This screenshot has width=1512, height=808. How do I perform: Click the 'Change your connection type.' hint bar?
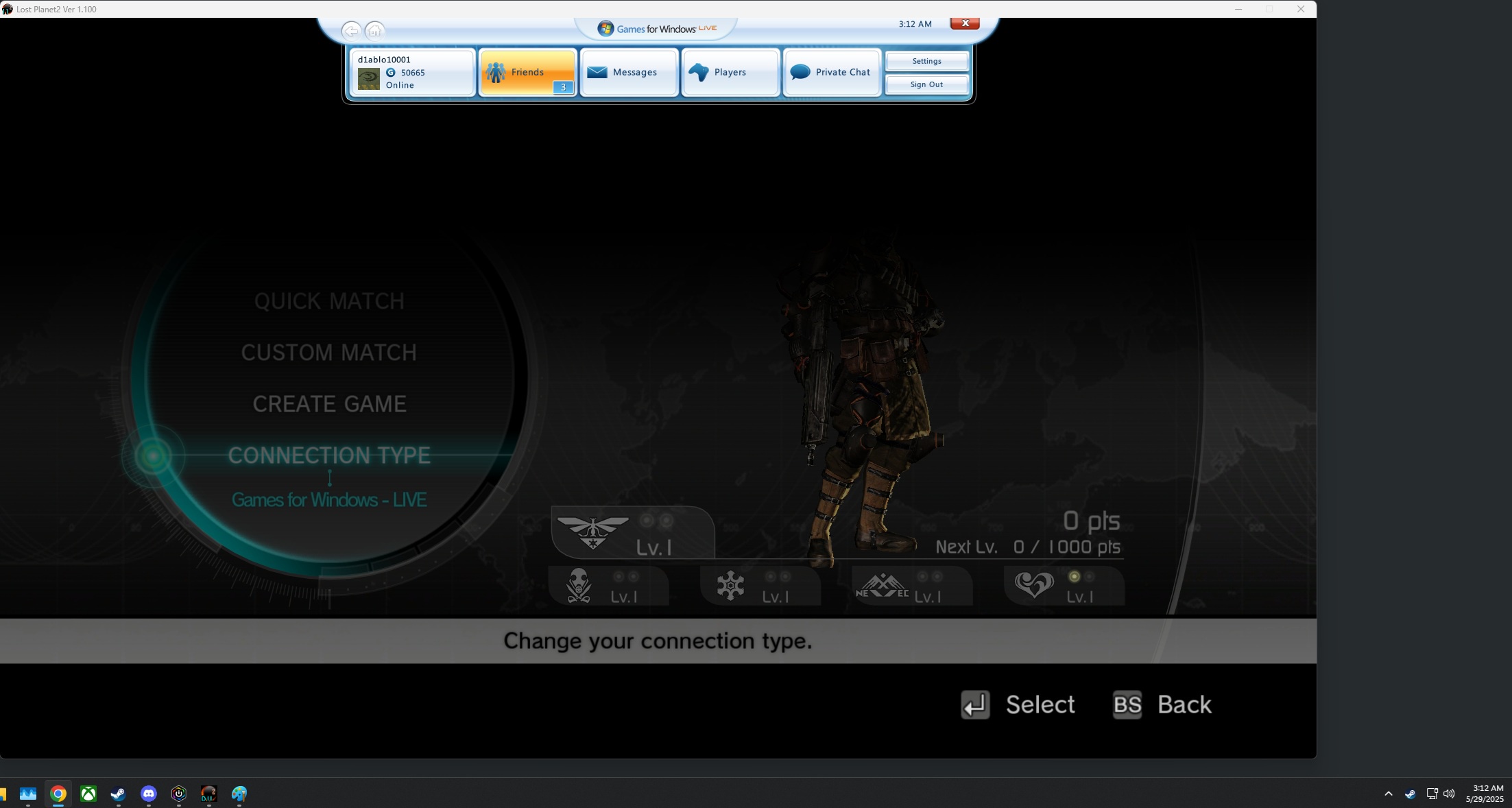[658, 641]
